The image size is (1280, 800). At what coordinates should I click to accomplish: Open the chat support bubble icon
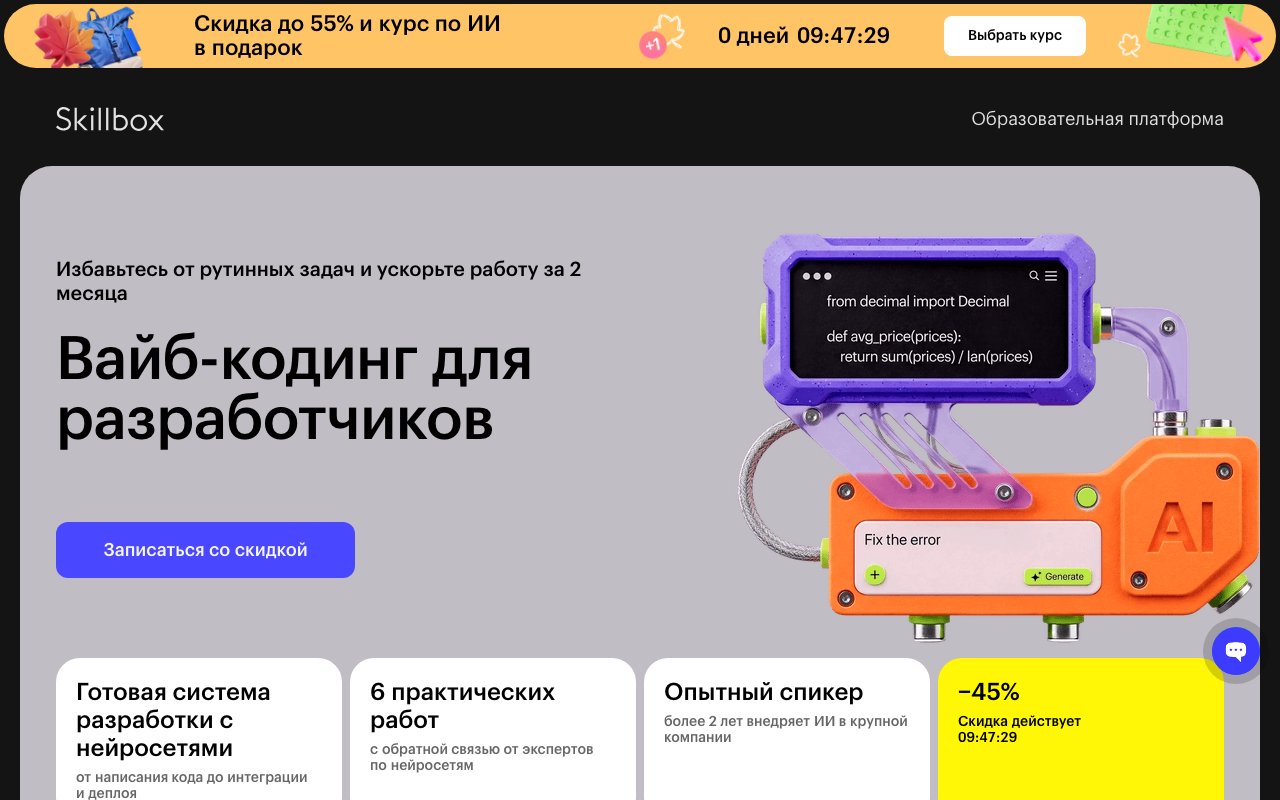[x=1236, y=651]
